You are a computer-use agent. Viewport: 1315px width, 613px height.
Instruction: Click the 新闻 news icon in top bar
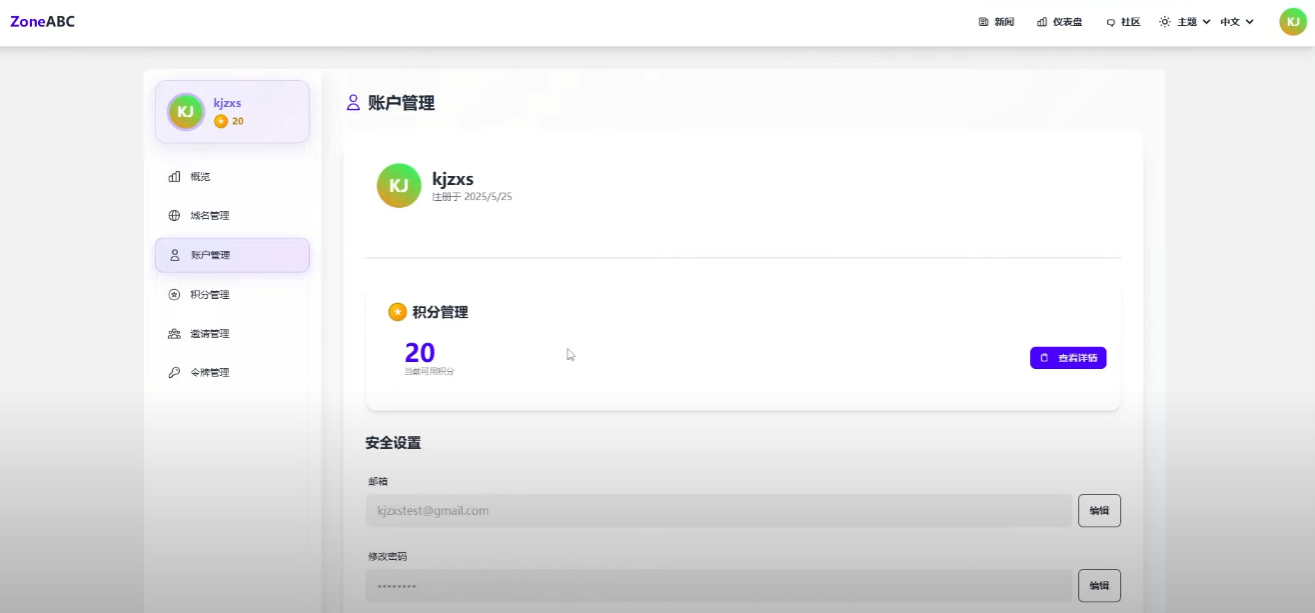click(x=983, y=22)
